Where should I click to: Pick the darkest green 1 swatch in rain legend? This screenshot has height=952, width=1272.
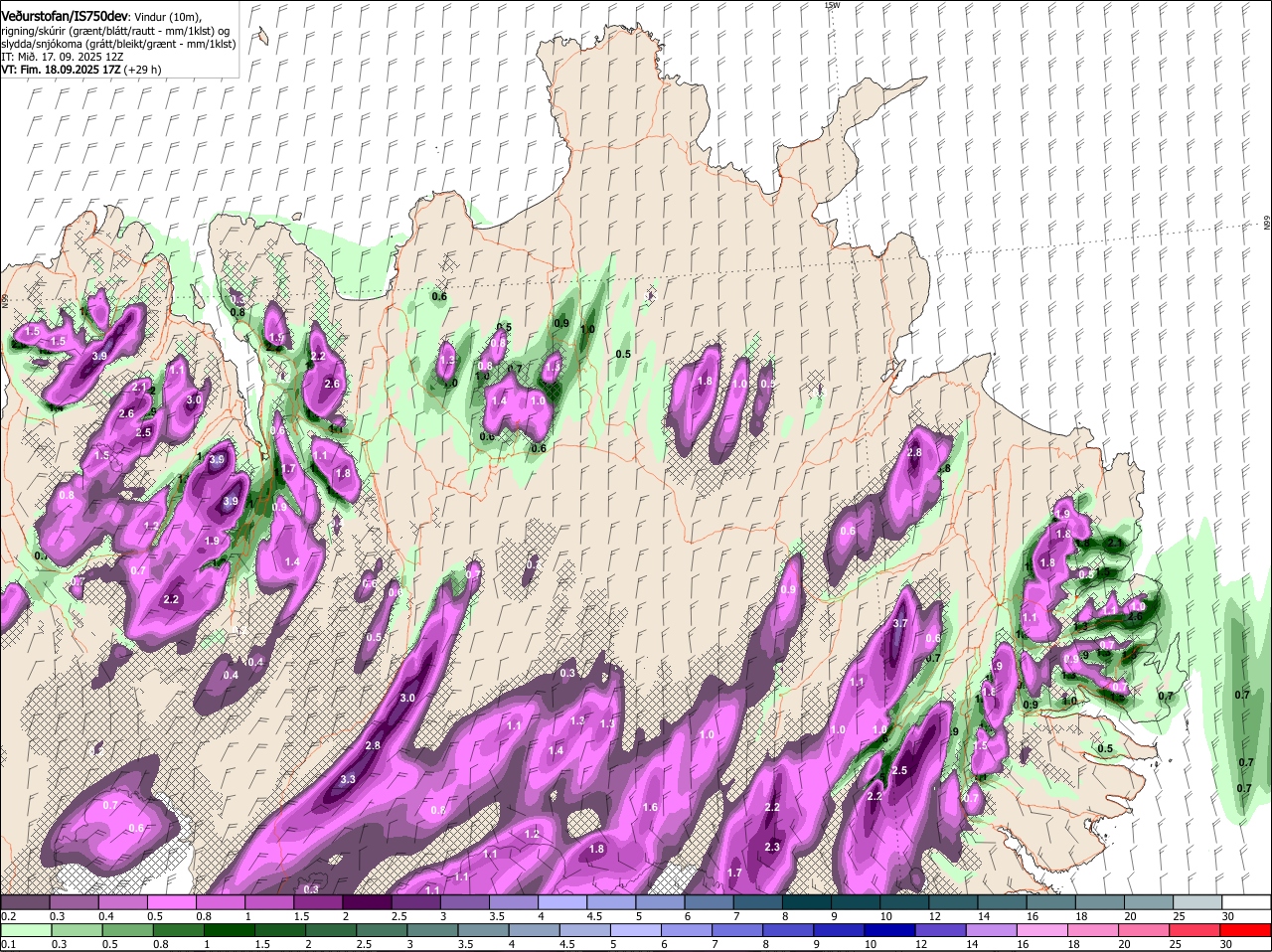click(x=229, y=931)
